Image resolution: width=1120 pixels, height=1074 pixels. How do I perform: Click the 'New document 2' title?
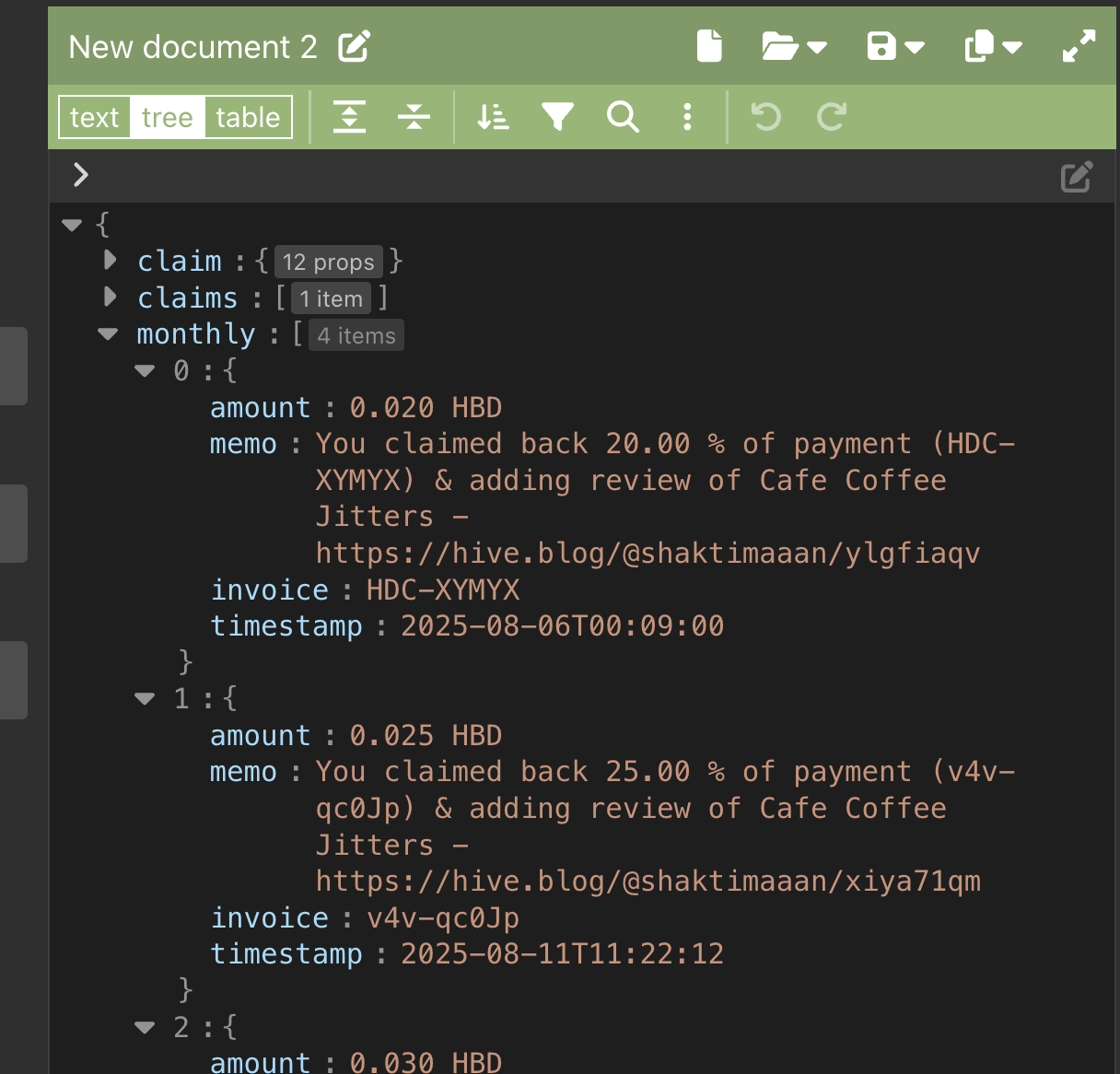[193, 46]
